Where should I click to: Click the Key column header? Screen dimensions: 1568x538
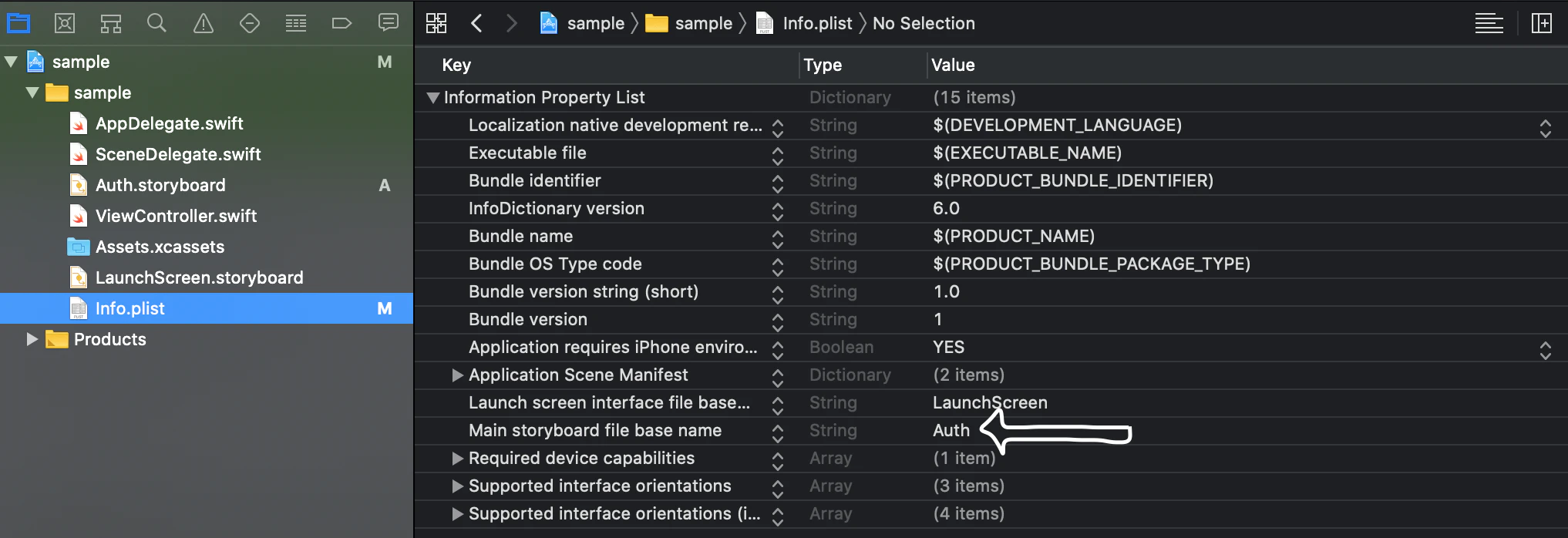[x=456, y=65]
